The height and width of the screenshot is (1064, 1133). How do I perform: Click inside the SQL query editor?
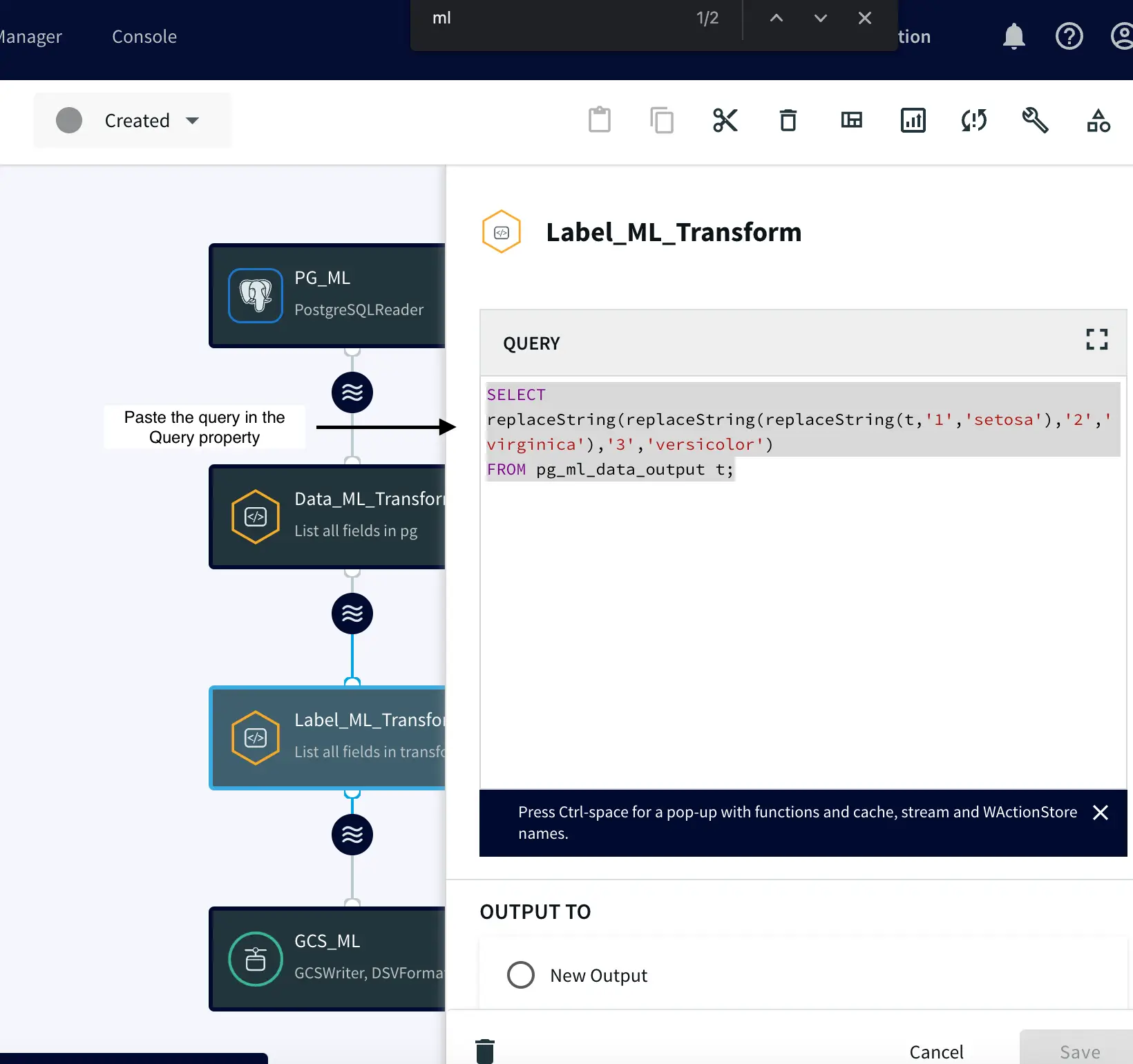(x=801, y=622)
